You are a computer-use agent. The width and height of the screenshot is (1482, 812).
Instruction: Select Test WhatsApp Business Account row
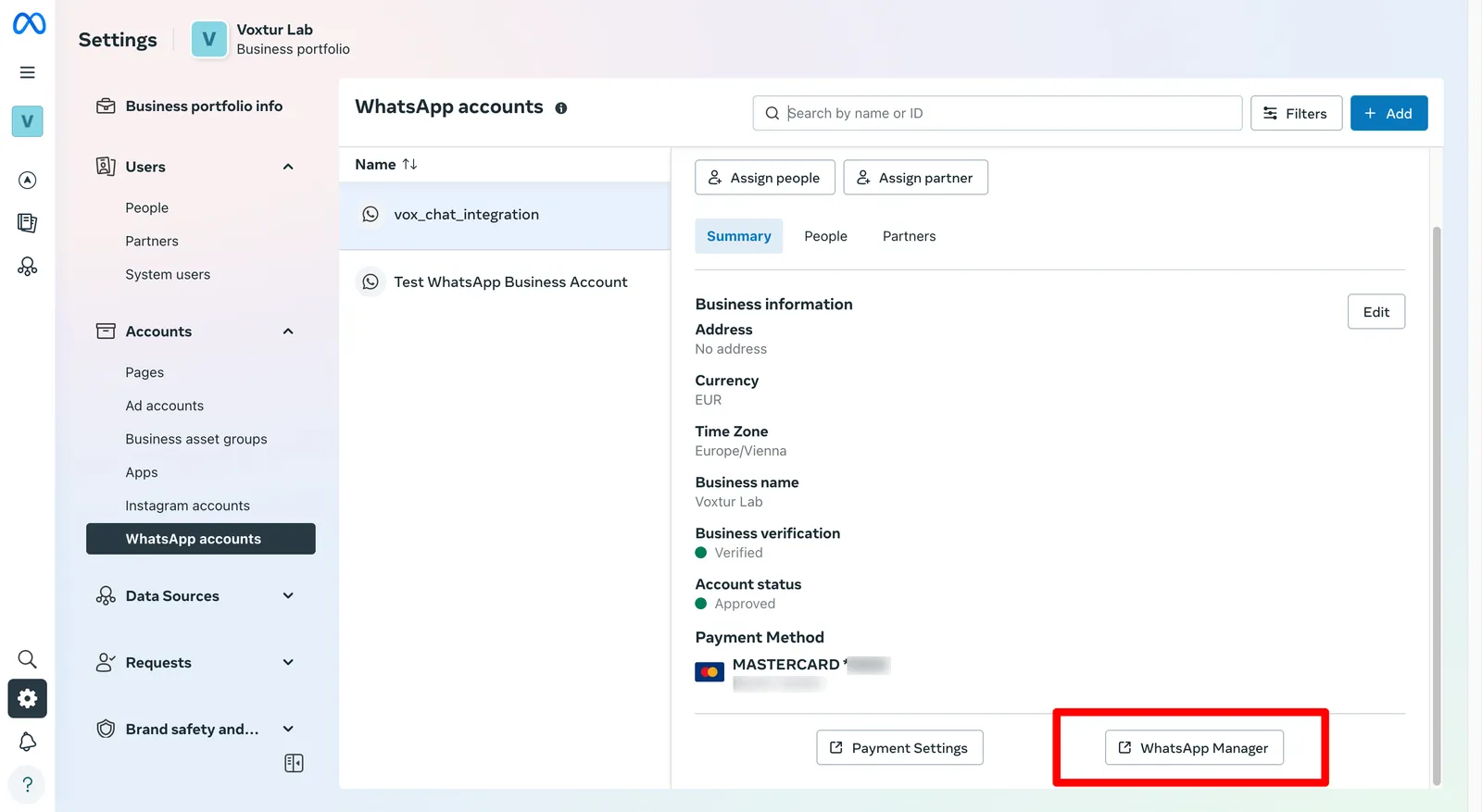505,282
